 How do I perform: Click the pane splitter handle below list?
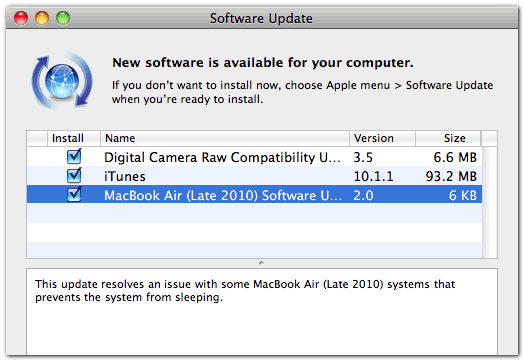pos(261,263)
